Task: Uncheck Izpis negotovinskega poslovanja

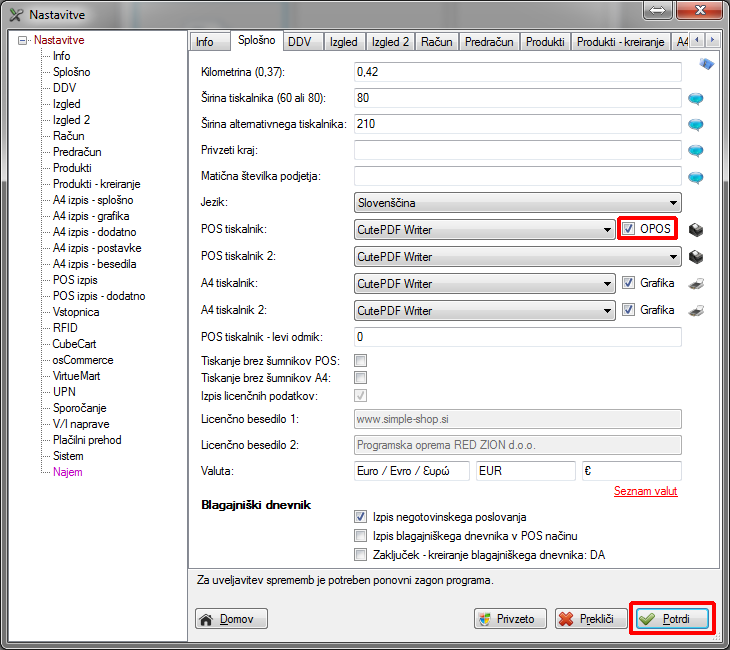Action: pos(361,517)
